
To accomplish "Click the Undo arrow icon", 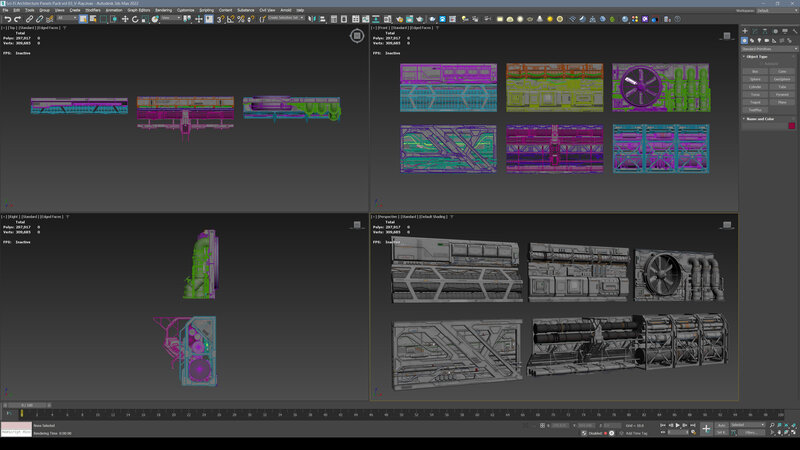I will click(x=7, y=18).
